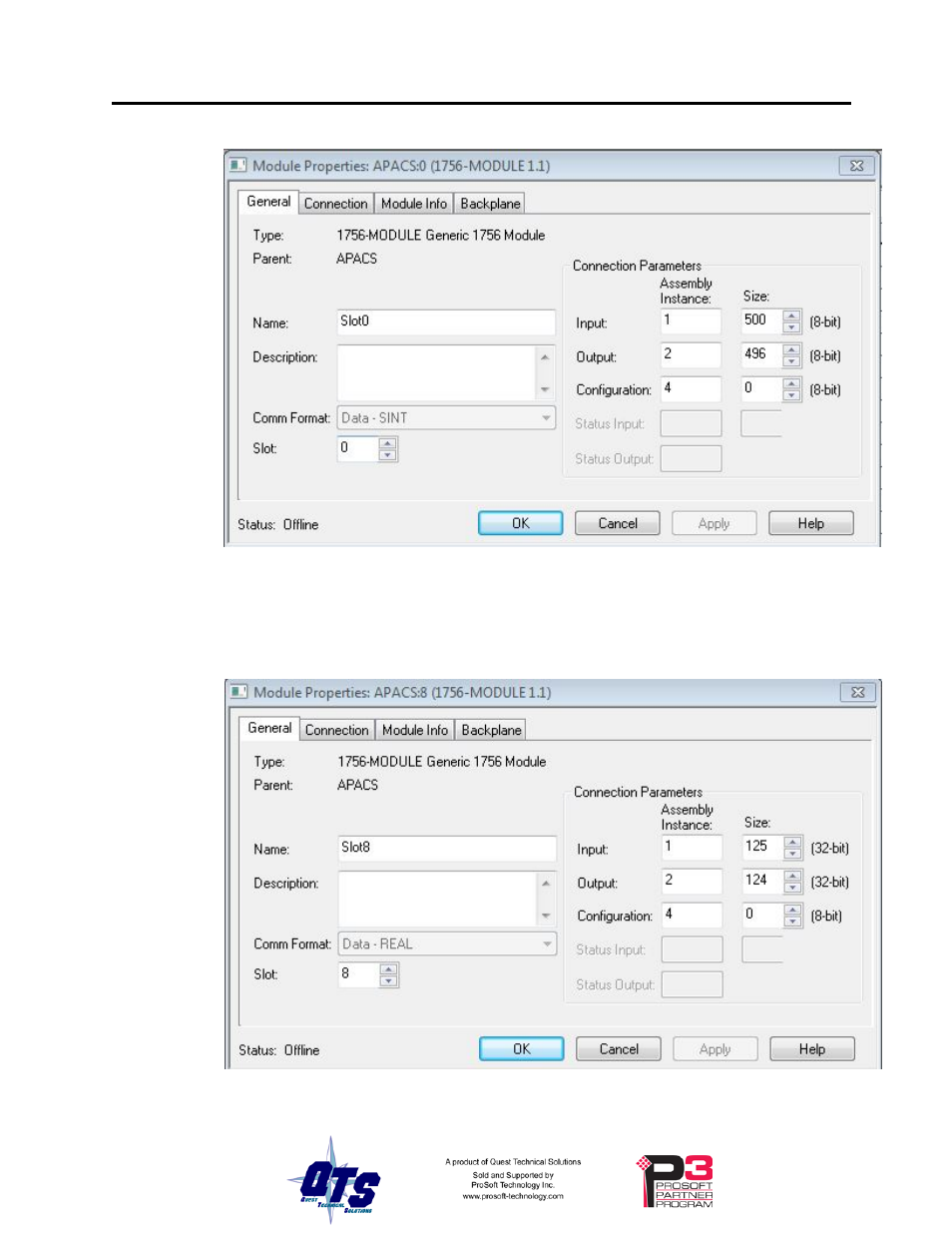
Task: Click Help in the APACS:0 dialog
Action: tap(811, 523)
